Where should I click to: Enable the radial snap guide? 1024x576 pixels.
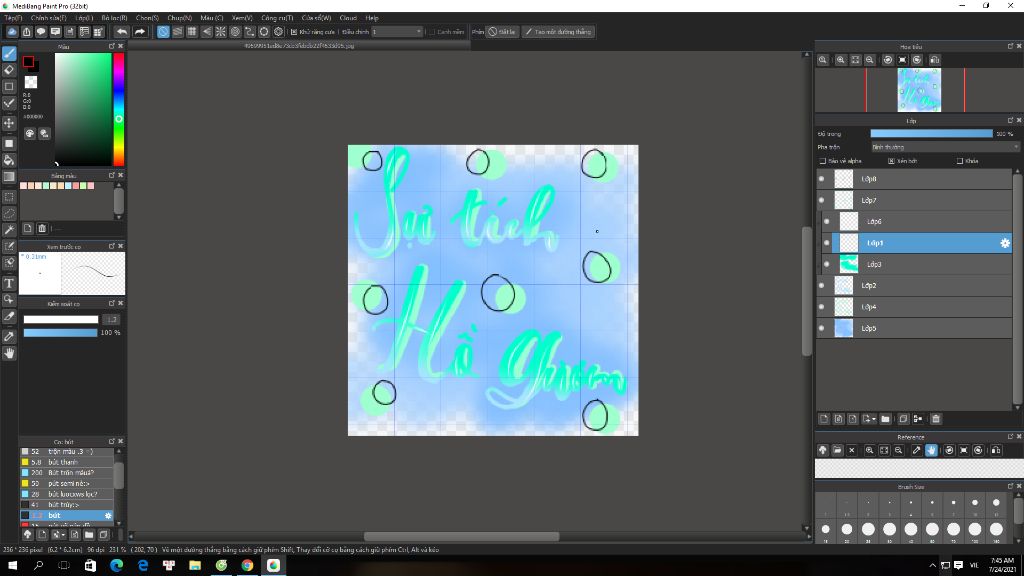pyautogui.click(x=221, y=31)
